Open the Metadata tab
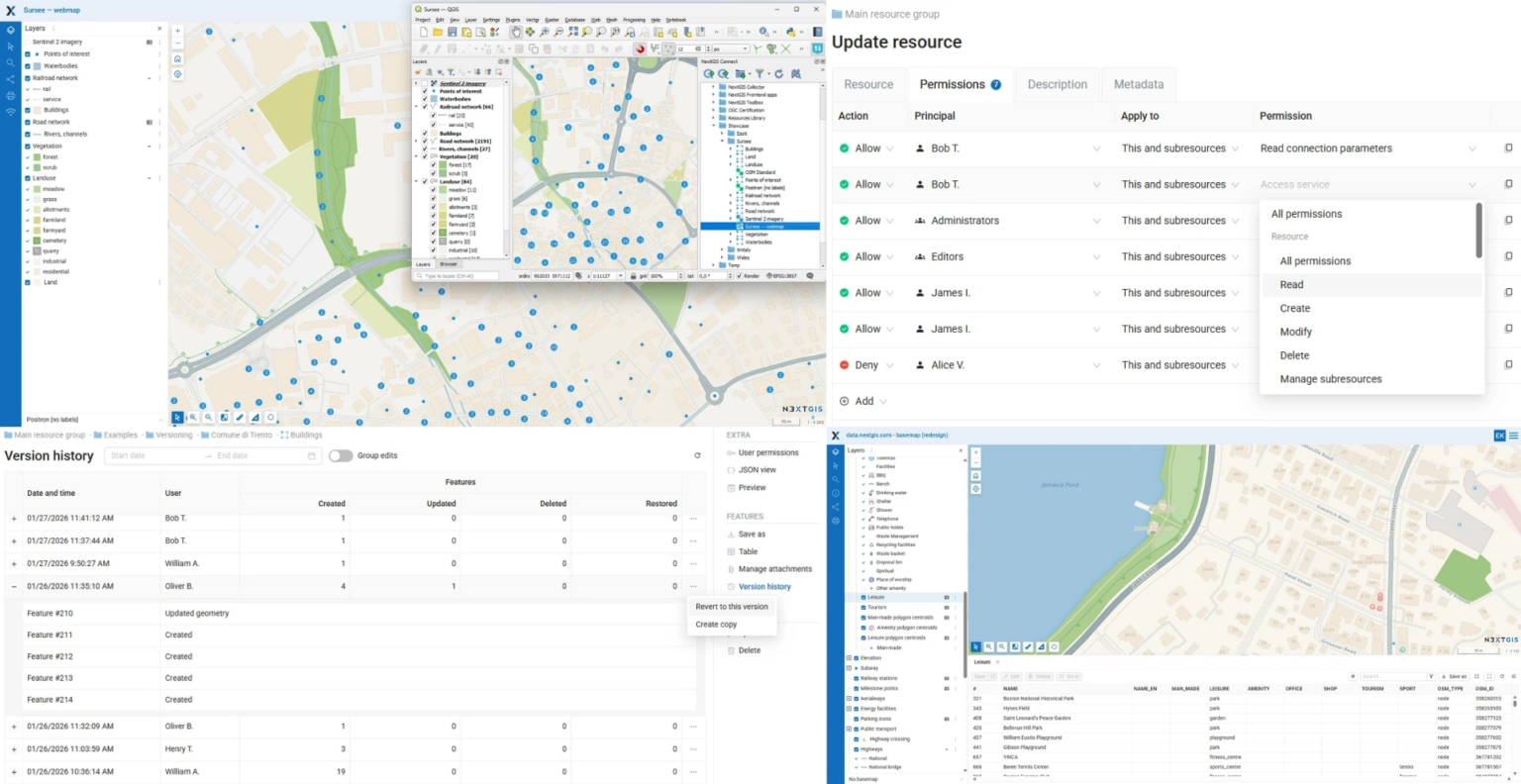Screen dimensions: 1521x784 1139,84
